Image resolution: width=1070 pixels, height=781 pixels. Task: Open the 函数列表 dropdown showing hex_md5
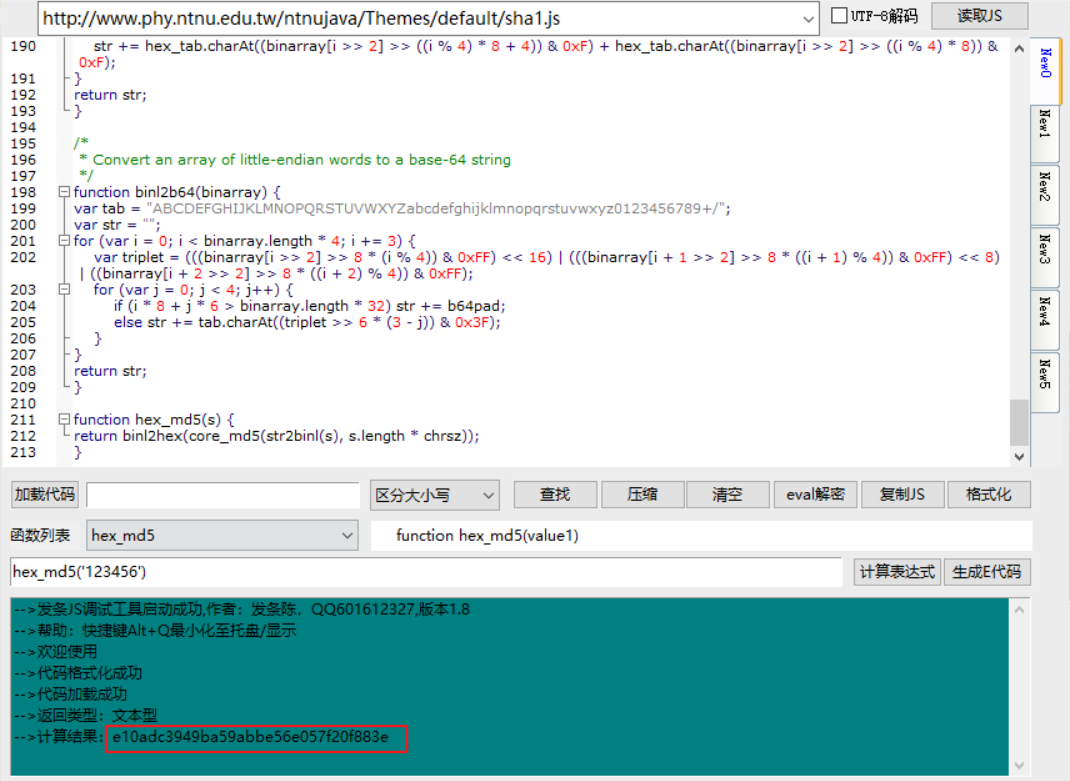click(220, 535)
